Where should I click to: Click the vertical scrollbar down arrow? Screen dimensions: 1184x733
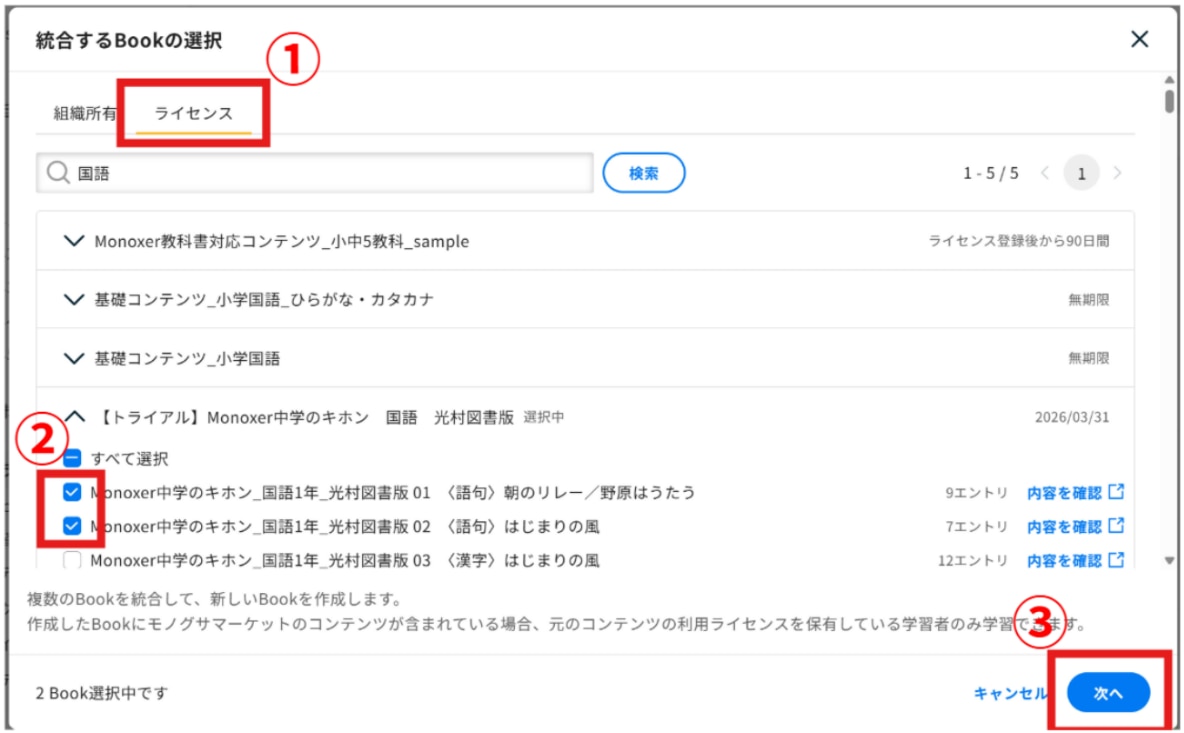point(1169,561)
